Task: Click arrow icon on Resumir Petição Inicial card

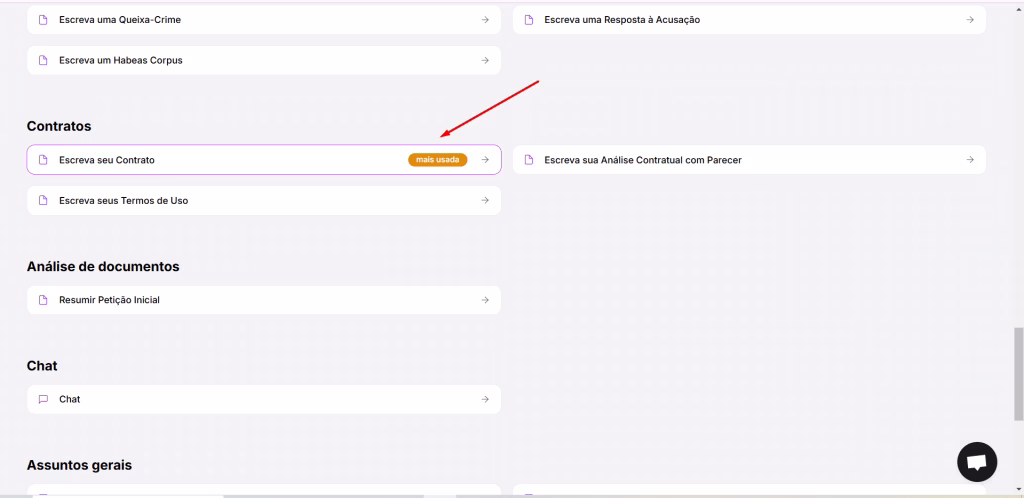Action: [485, 300]
